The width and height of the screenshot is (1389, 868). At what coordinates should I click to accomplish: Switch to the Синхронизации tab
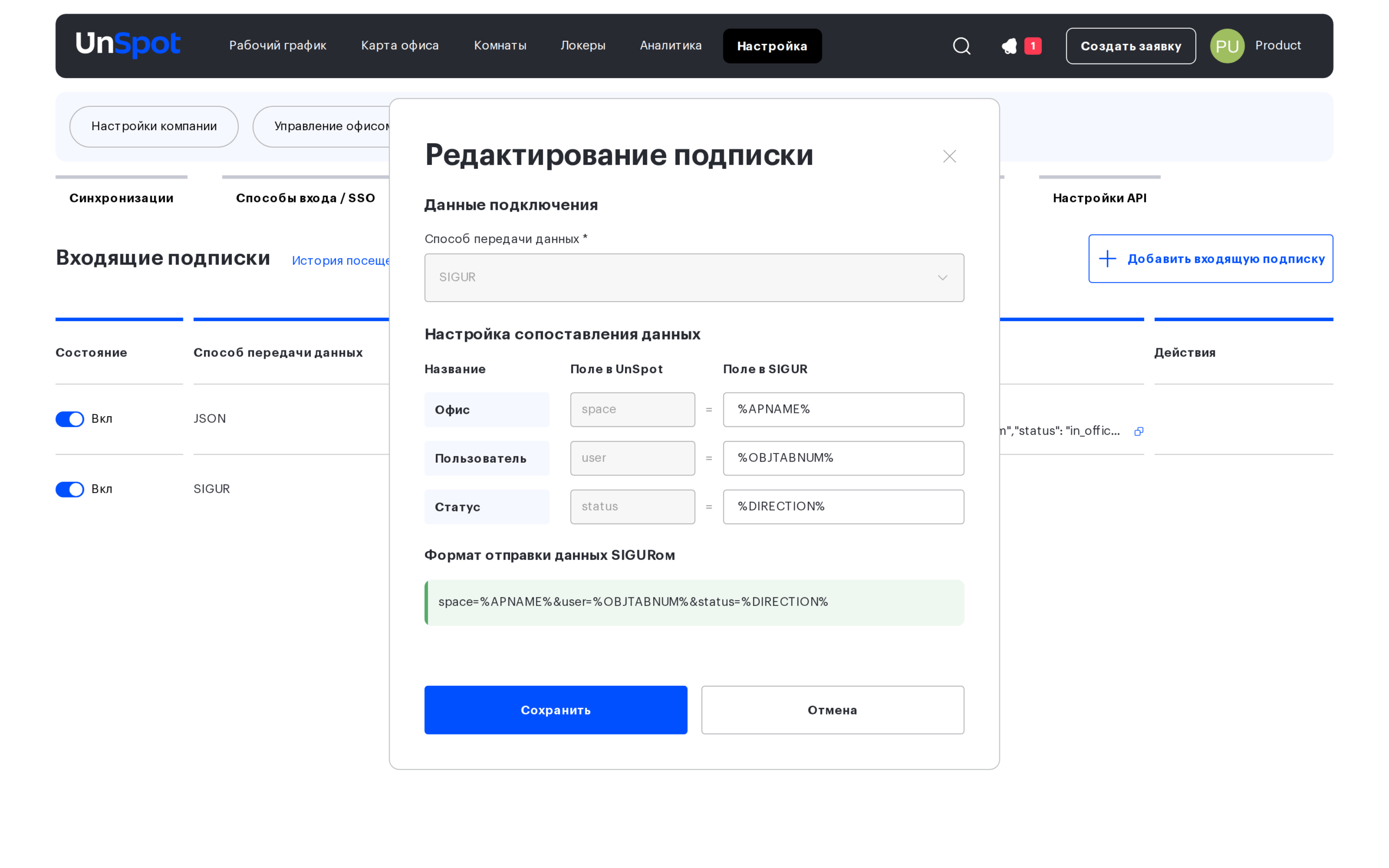pos(121,197)
